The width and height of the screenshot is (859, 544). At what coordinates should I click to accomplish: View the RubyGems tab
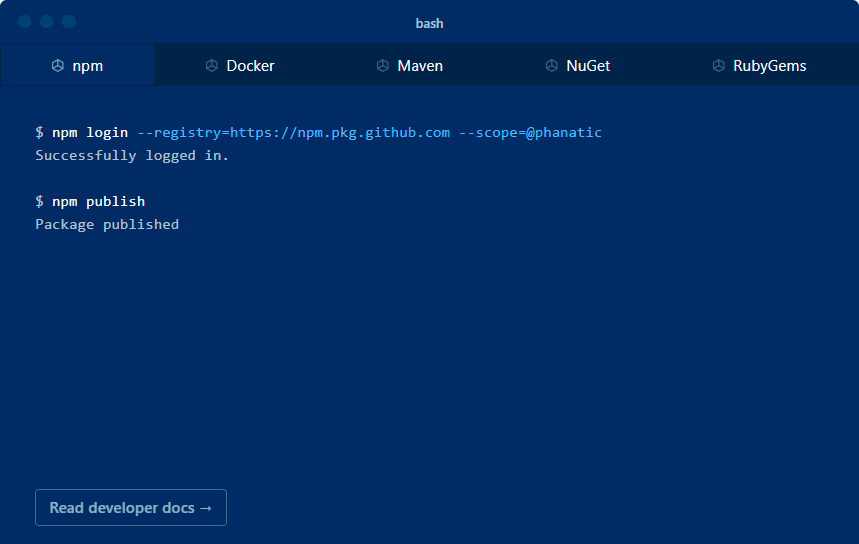(x=759, y=65)
